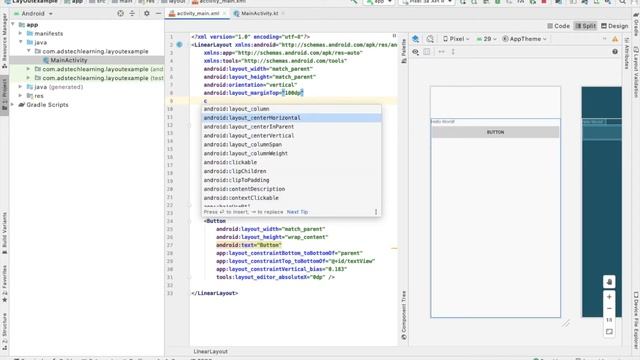Click LinearLayout breadcrumb at editor bottom
640x360 pixels.
click(x=211, y=351)
